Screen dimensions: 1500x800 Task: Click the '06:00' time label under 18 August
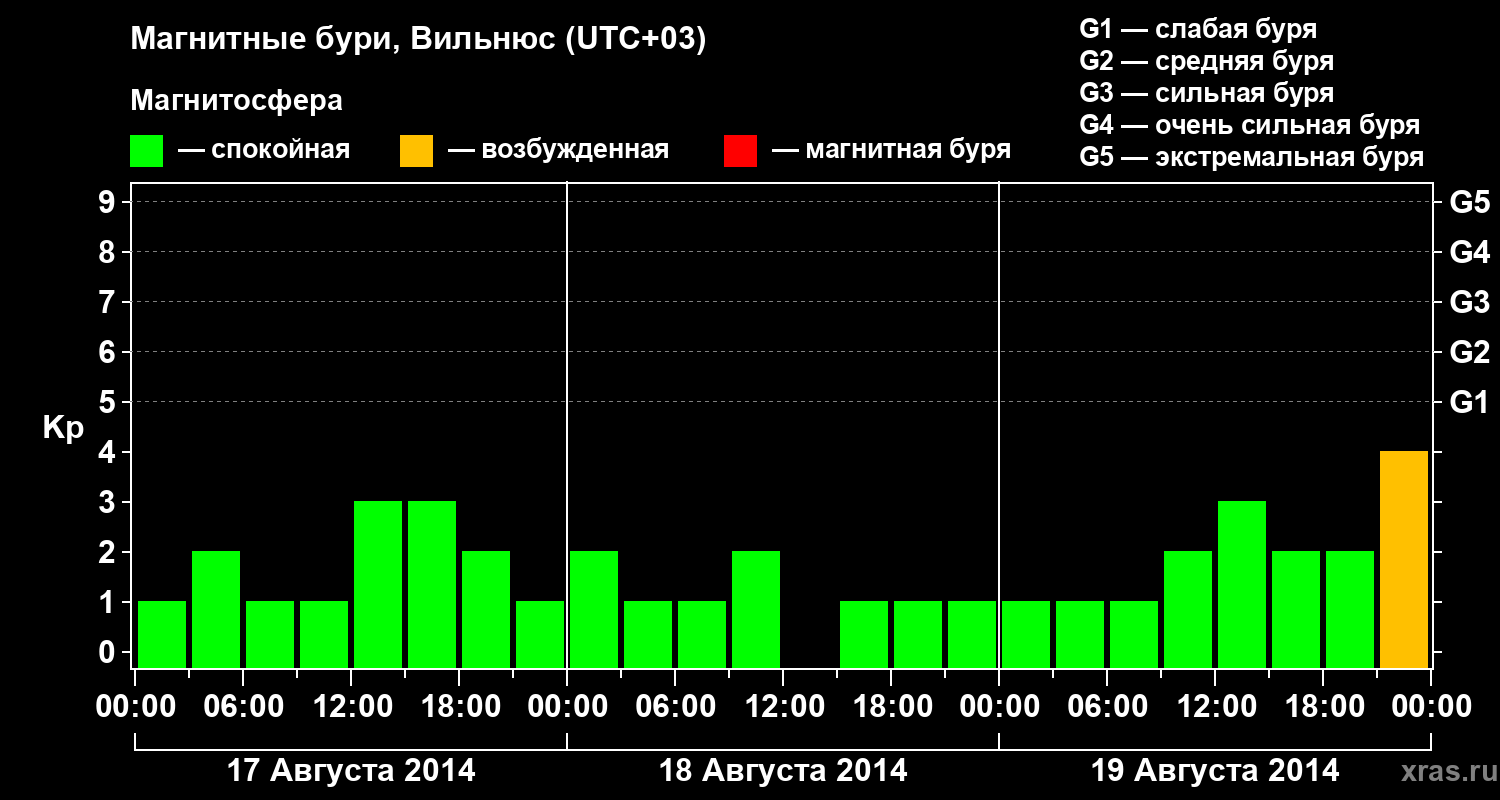674,707
